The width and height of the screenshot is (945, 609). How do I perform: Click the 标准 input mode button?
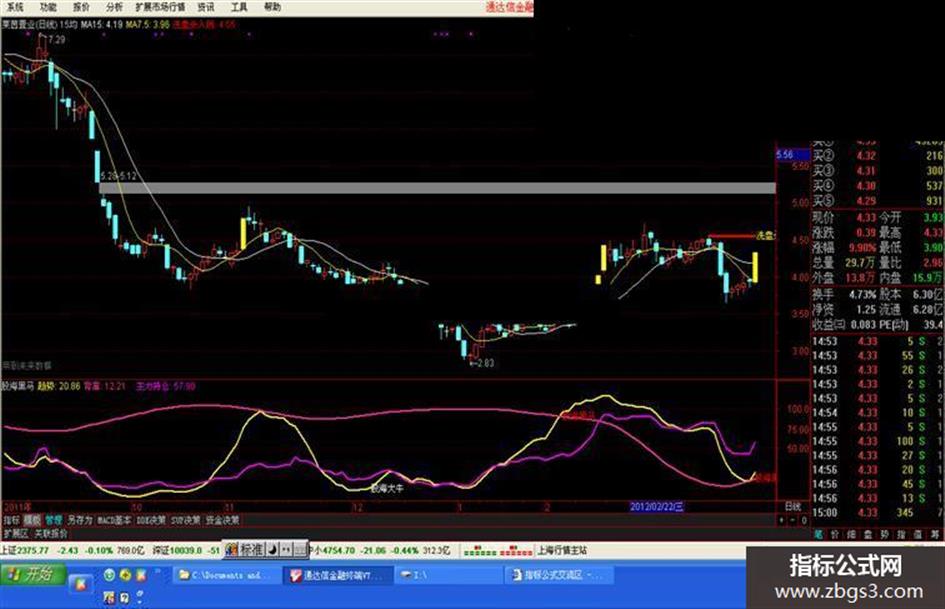(x=251, y=550)
